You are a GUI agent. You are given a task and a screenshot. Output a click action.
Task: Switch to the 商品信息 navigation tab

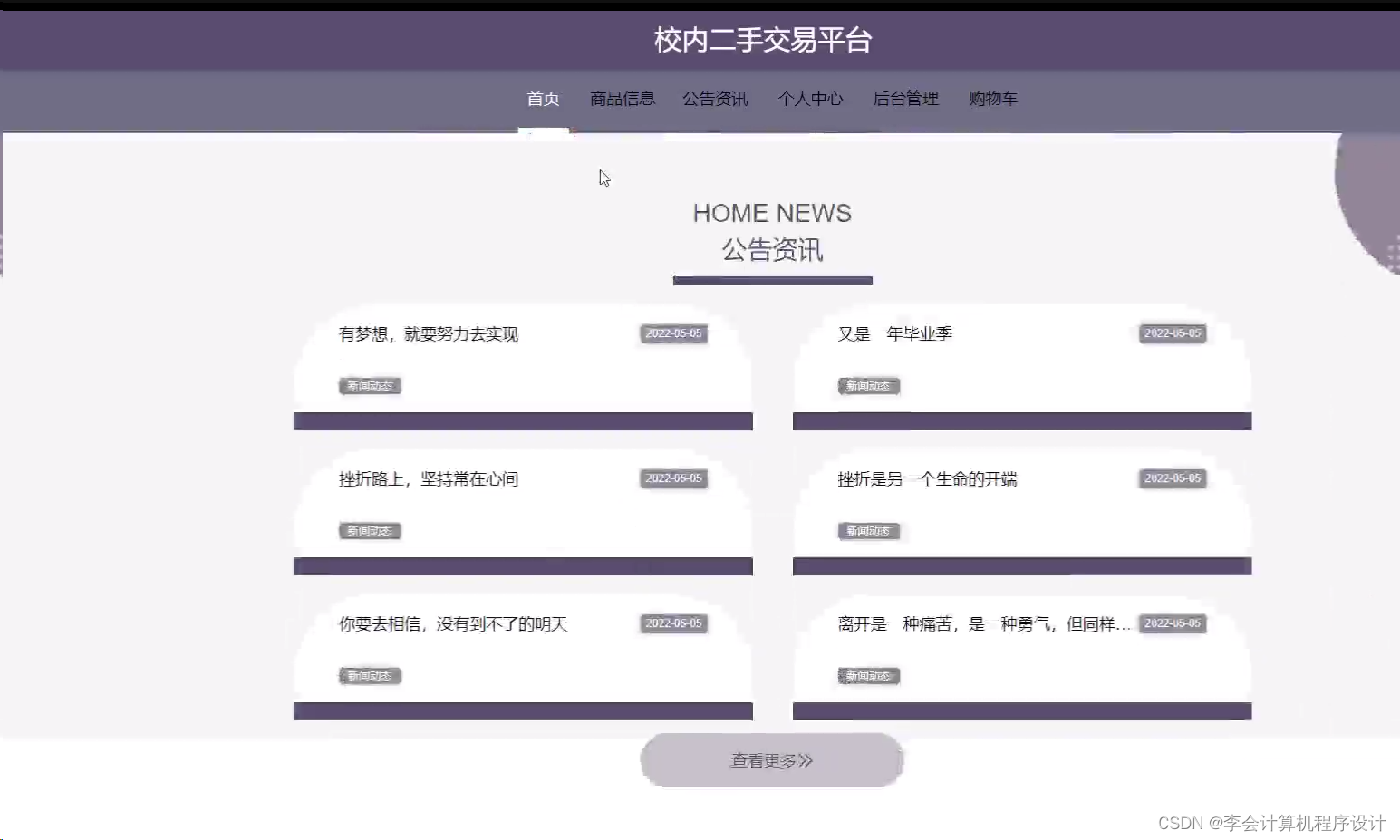coord(622,99)
